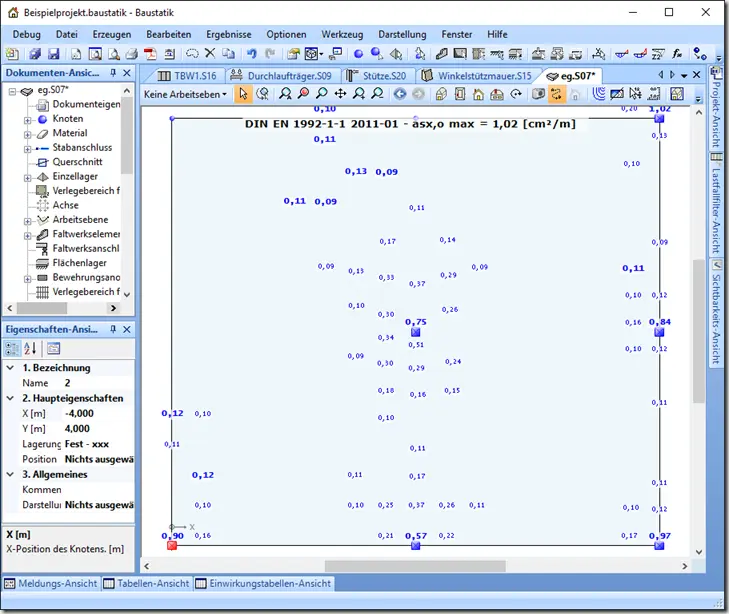Select the Querschnitt tree item
Viewport: 729px width, 614px height.
(77, 162)
